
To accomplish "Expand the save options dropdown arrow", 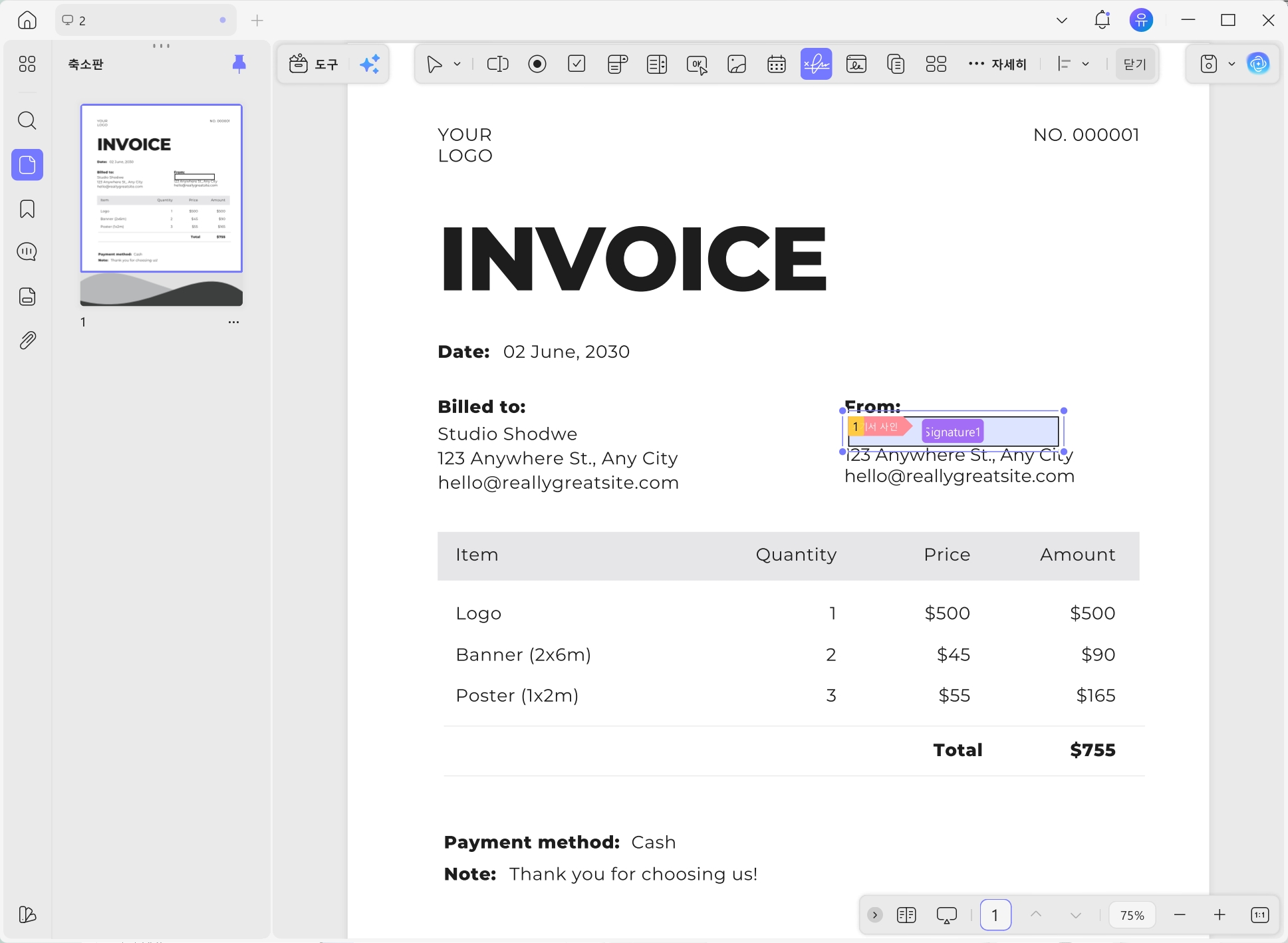I will click(x=1231, y=65).
